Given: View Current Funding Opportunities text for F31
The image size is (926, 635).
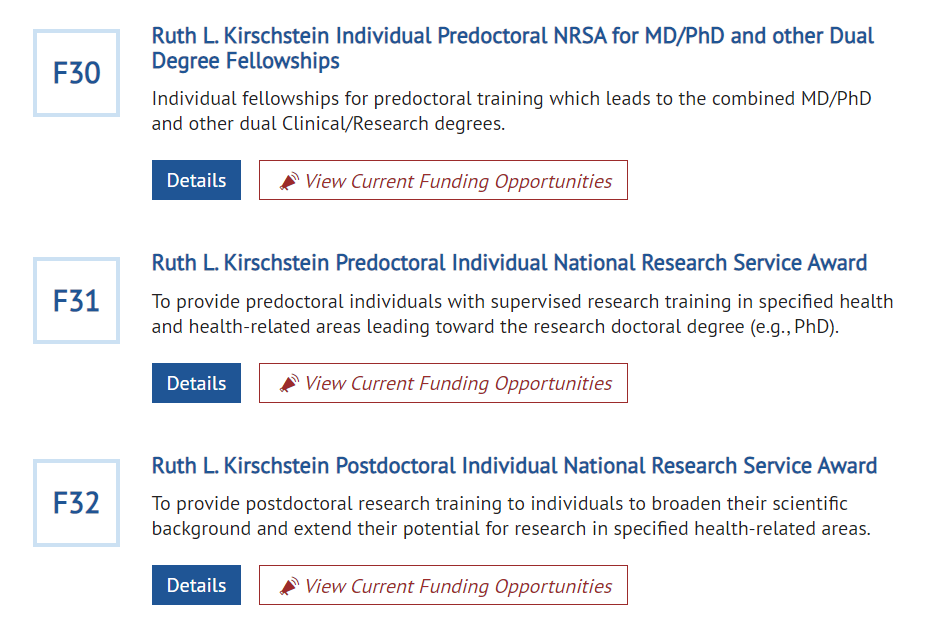Looking at the screenshot, I should 458,383.
